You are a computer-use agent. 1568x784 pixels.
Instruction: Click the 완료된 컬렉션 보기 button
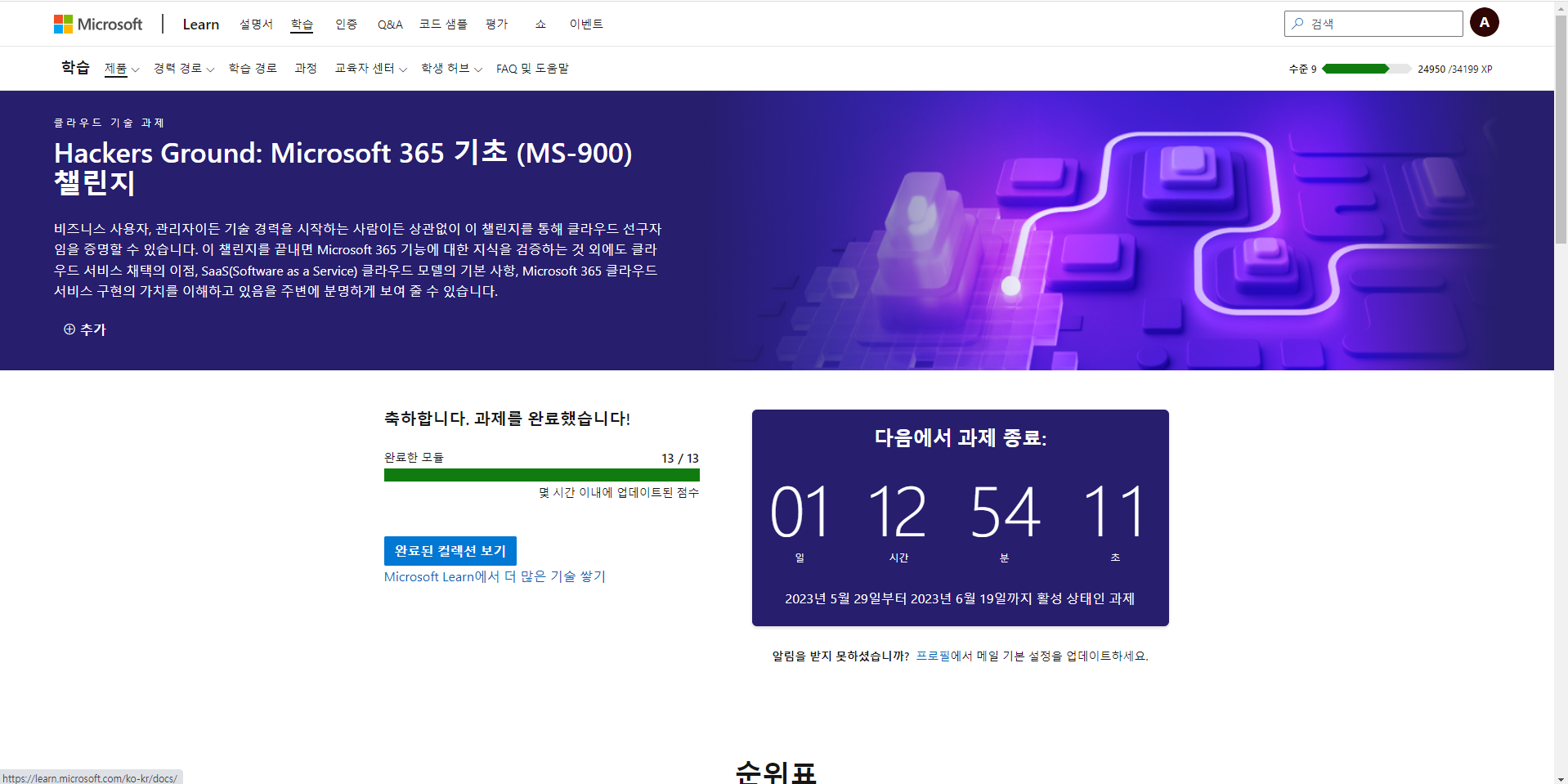(450, 550)
